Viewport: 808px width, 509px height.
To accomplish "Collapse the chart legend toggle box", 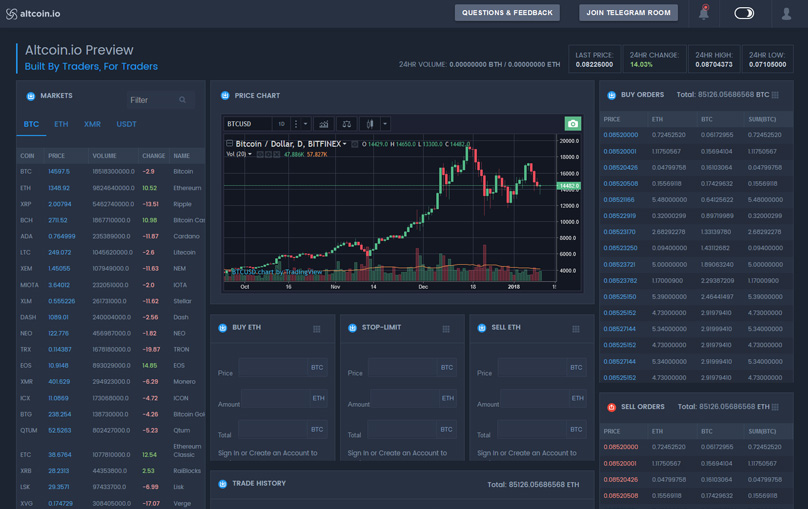I will [229, 143].
